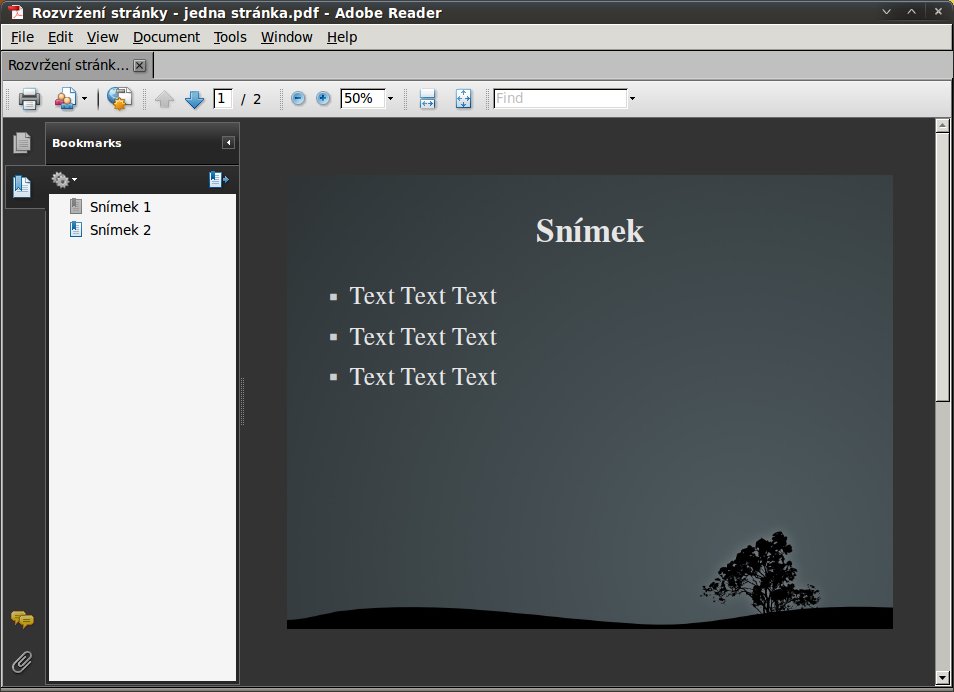Click the create PDF online globe icon
Image resolution: width=954 pixels, height=692 pixels.
point(119,99)
